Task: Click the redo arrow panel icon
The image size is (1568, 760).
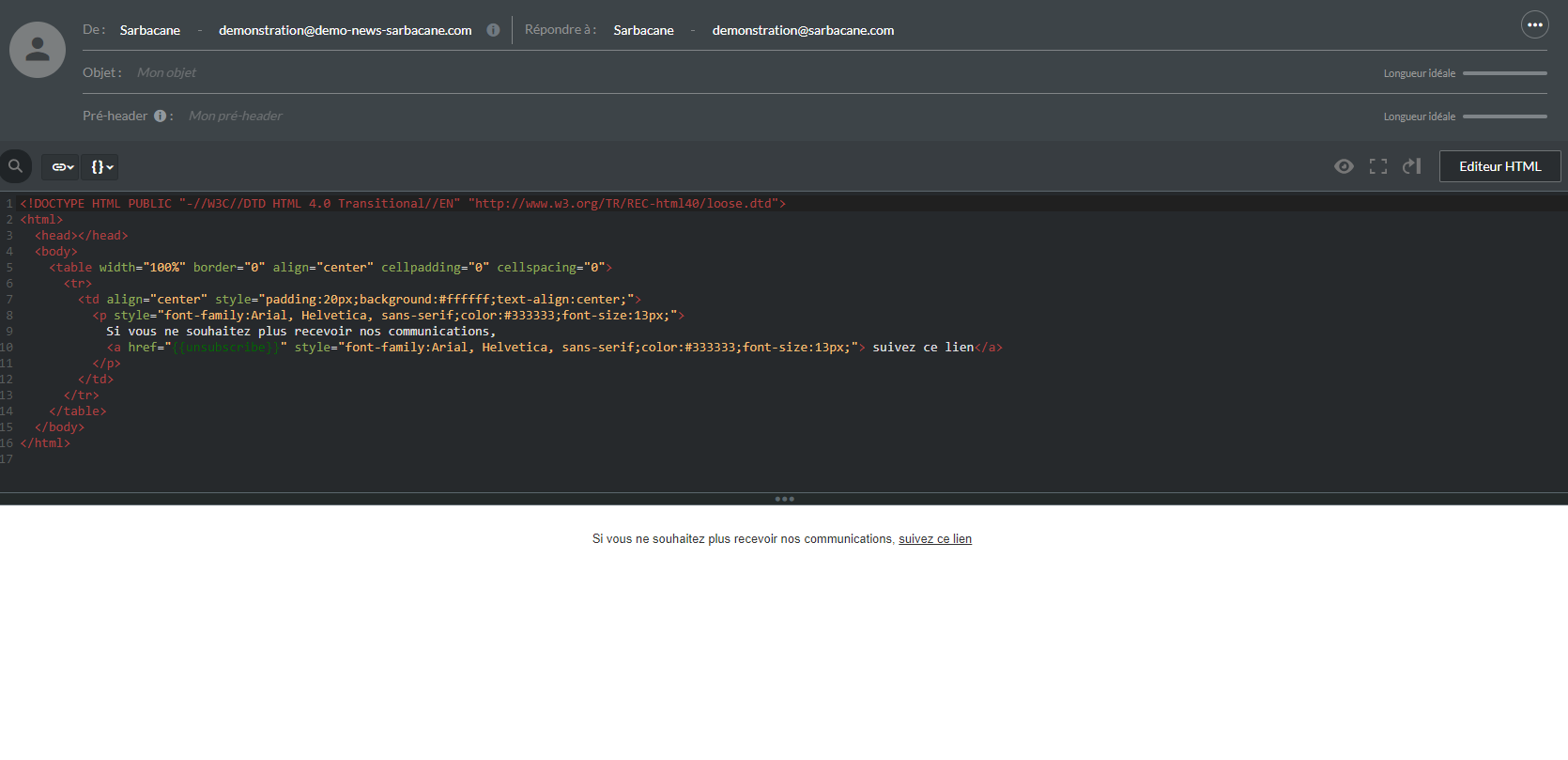Action: tap(1412, 166)
